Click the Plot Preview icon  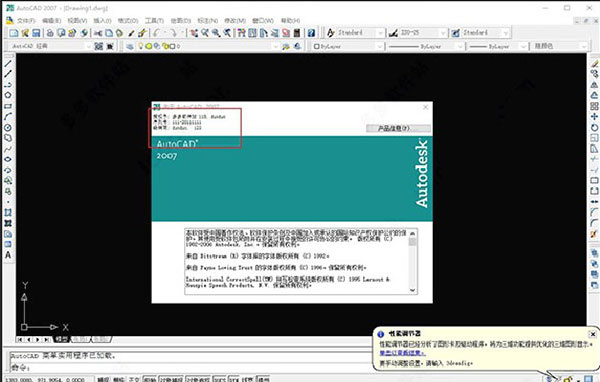[x=61, y=33]
